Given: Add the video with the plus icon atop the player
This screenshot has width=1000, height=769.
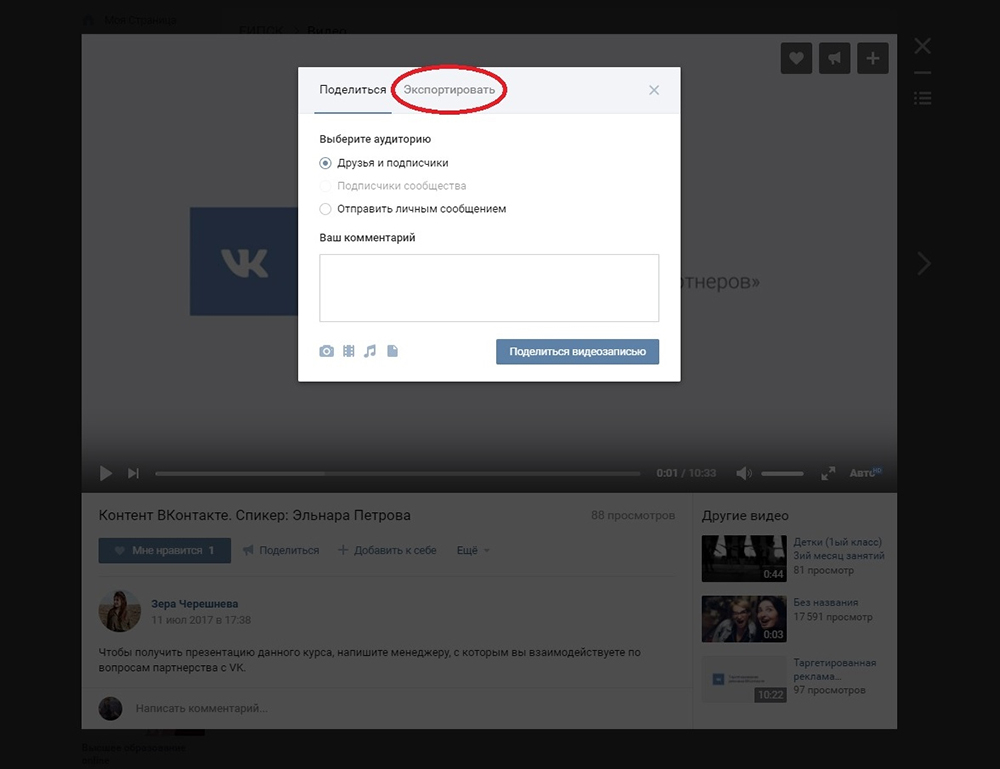Looking at the screenshot, I should [872, 59].
